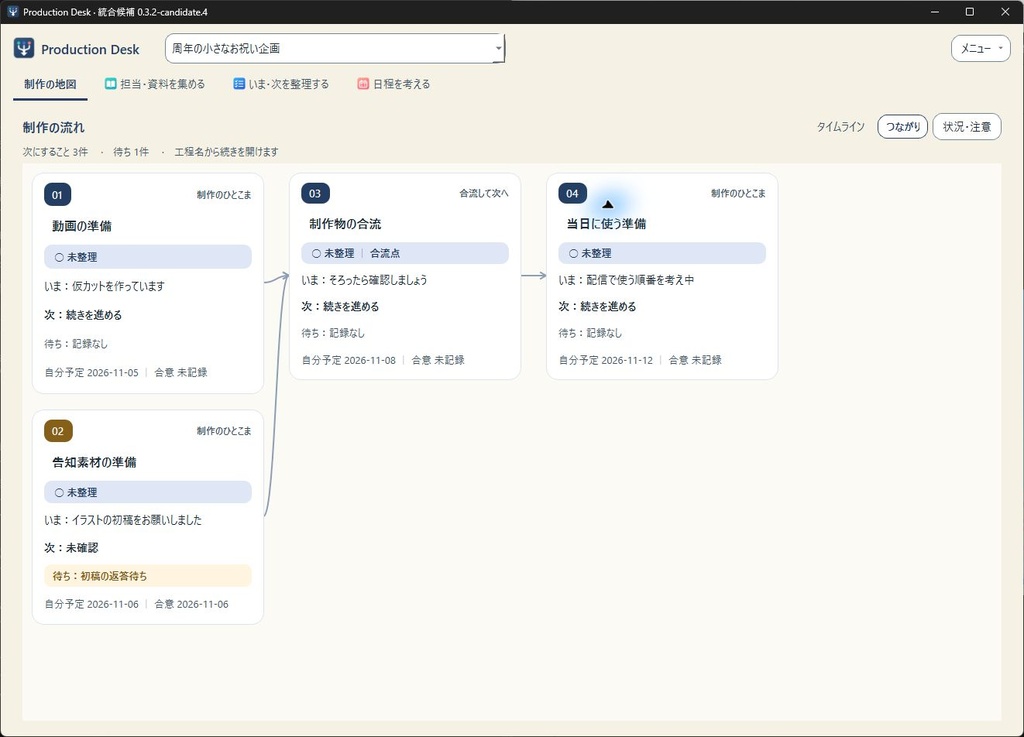Open the 周年の小さなお祝い企画 project dropdown
Viewport: 1024px width, 737px height.
click(335, 48)
